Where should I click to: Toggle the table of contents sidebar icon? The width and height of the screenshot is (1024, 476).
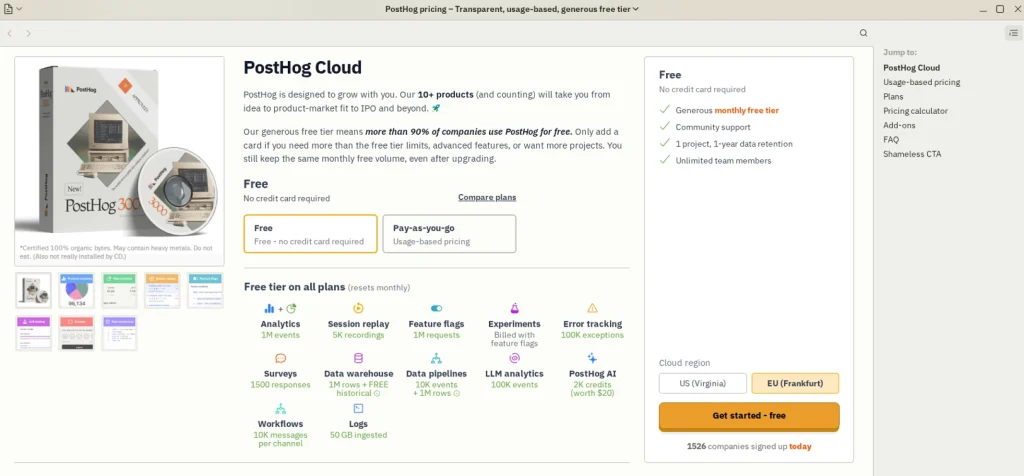tap(1013, 33)
